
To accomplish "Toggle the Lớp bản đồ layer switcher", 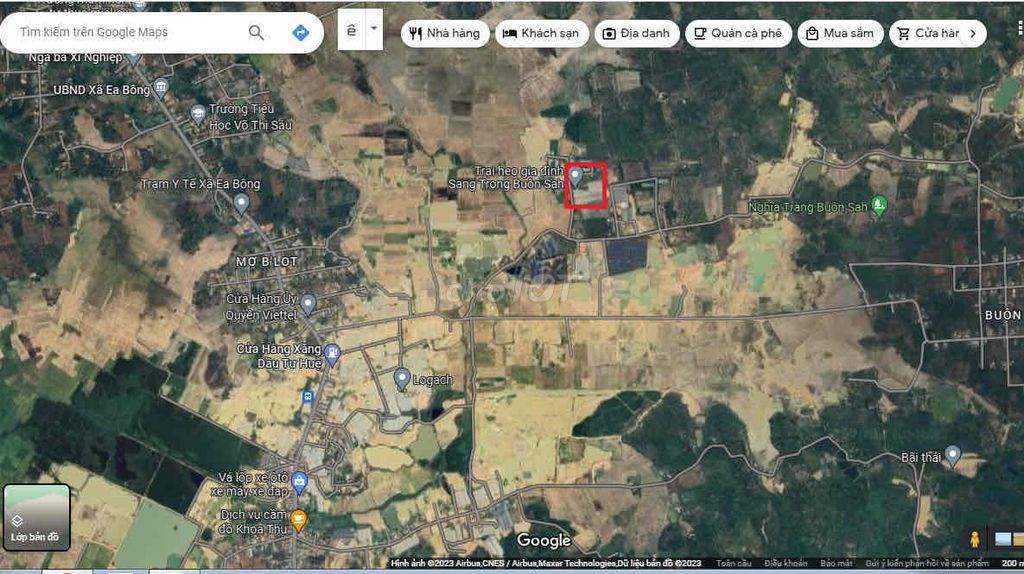I will coord(36,517).
